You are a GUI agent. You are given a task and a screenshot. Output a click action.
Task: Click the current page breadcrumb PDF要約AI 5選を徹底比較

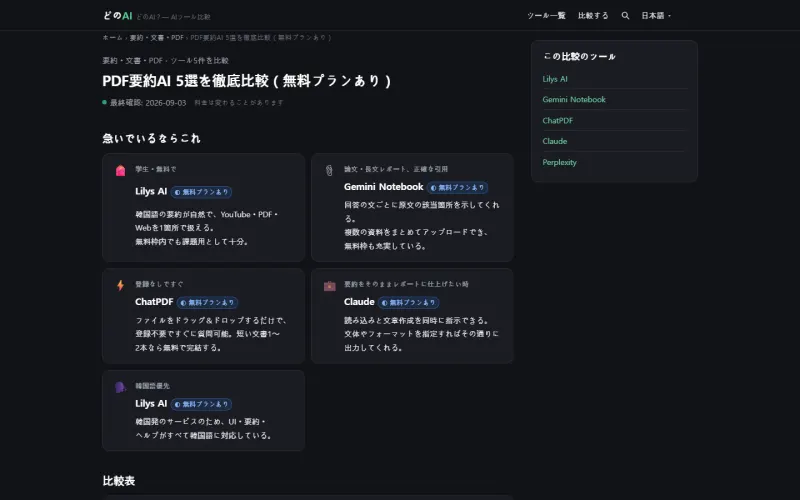261,38
